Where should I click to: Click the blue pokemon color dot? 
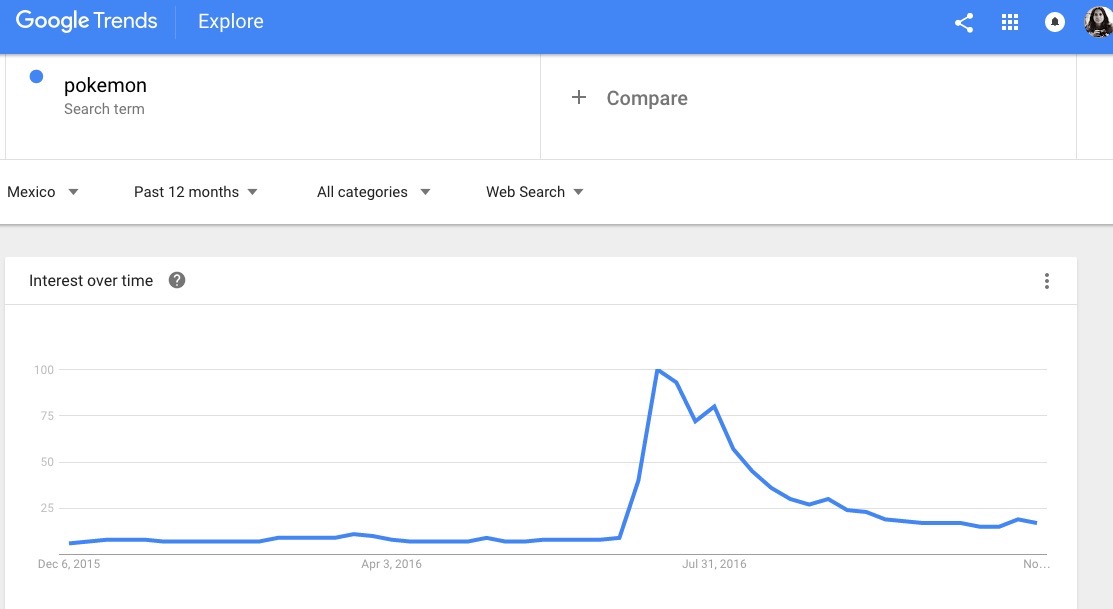tap(36, 77)
